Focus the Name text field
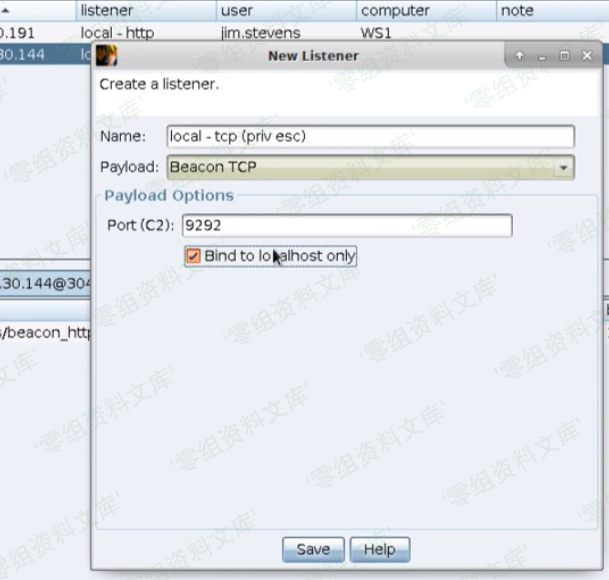Viewport: 609px width, 580px height. click(370, 137)
